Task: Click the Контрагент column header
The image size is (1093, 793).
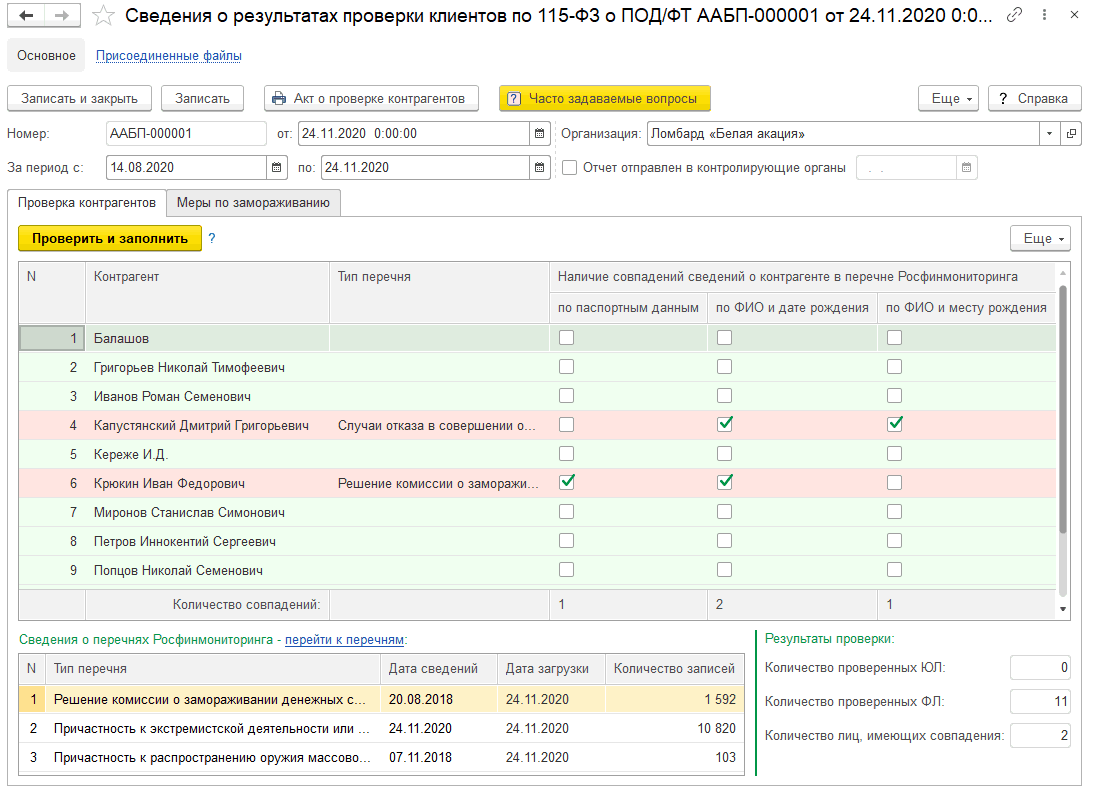Action: 207,292
